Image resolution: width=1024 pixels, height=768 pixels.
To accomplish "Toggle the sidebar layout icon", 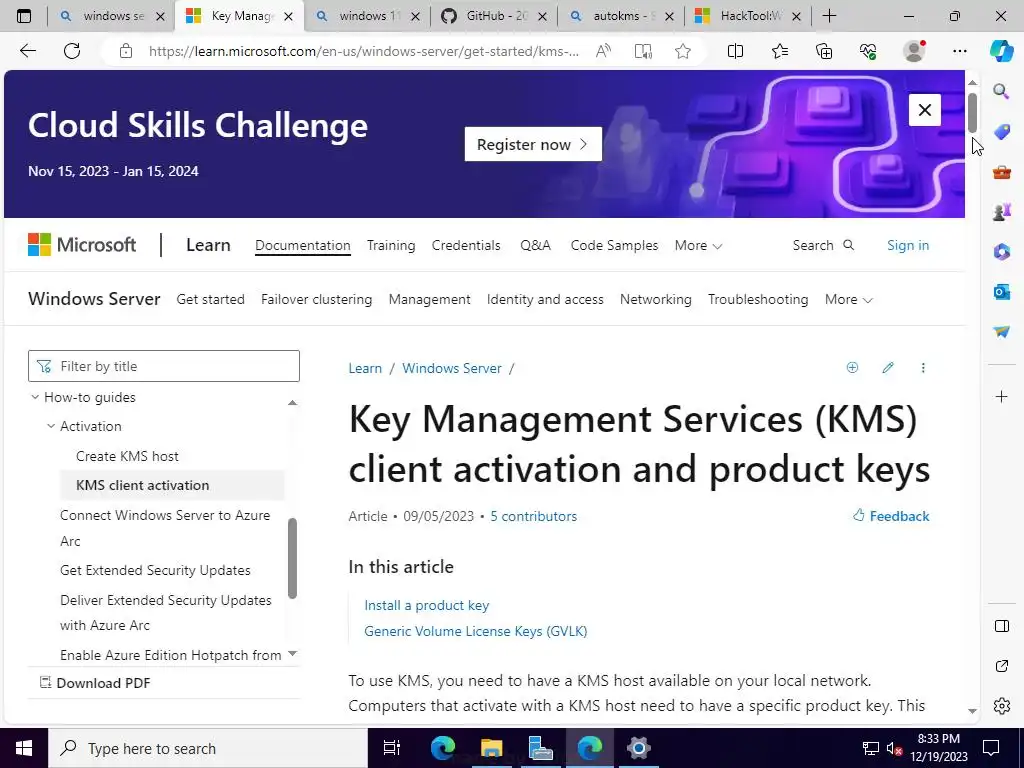I will (x=1001, y=626).
